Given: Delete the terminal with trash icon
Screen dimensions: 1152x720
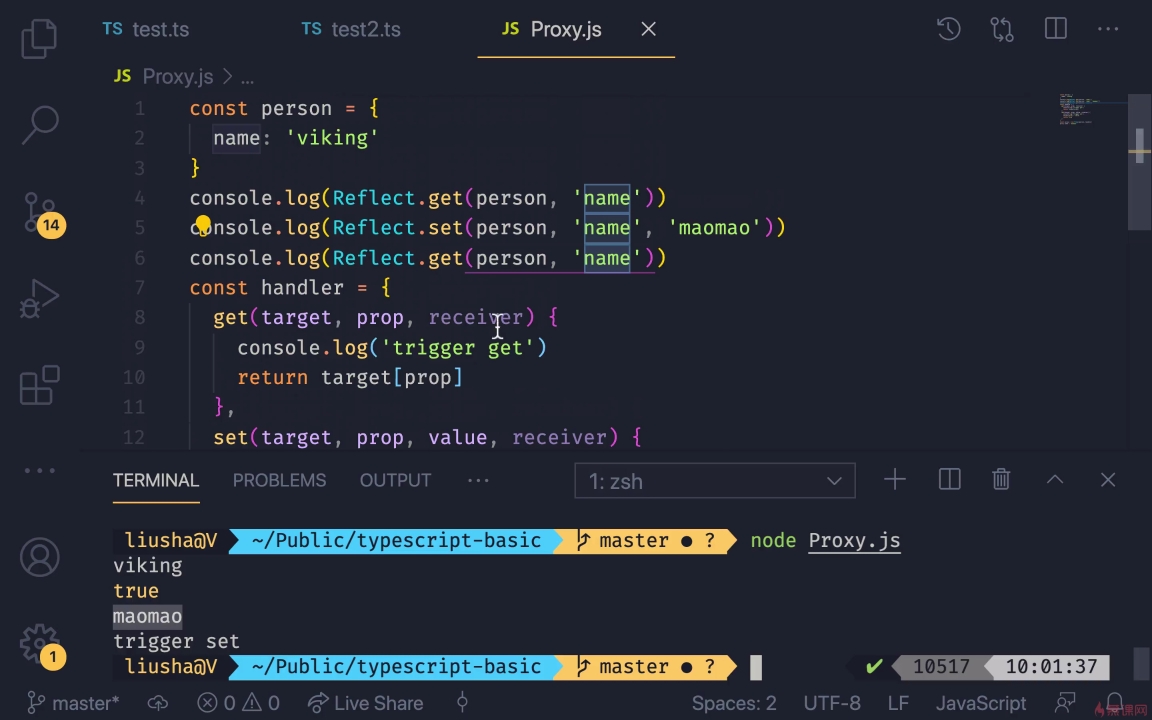Looking at the screenshot, I should [x=1001, y=480].
